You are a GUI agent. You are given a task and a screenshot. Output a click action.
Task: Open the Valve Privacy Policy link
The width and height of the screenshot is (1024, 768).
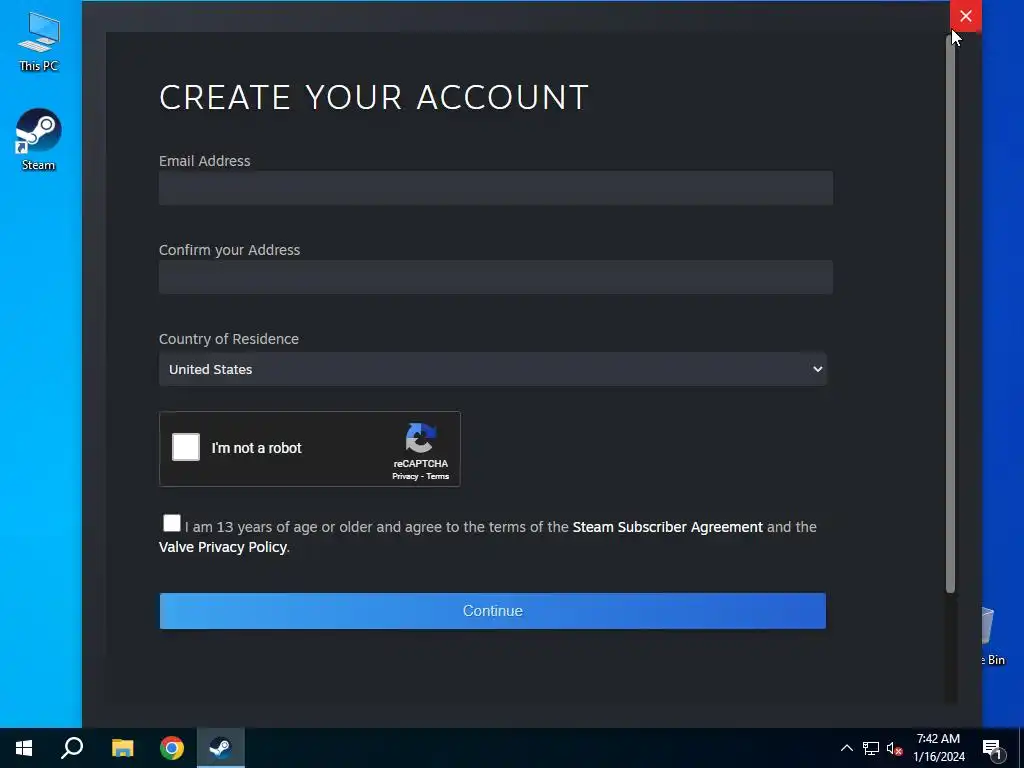click(x=223, y=547)
